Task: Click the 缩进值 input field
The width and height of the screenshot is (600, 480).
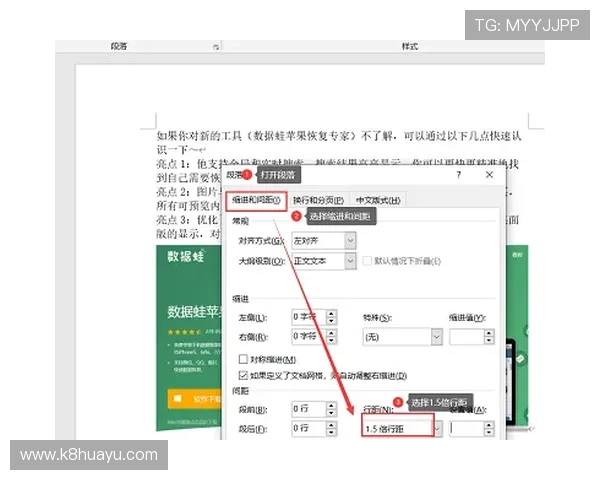Action: 467,337
